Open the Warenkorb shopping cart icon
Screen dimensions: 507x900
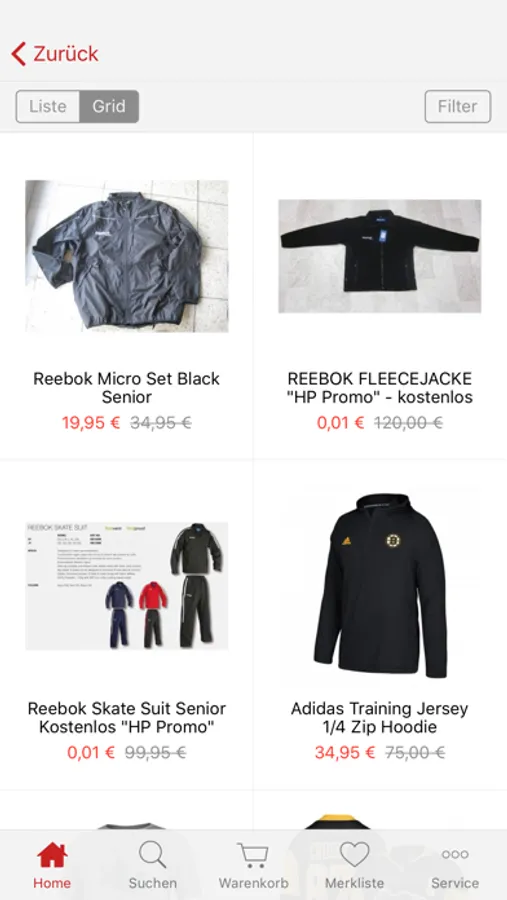click(253, 855)
